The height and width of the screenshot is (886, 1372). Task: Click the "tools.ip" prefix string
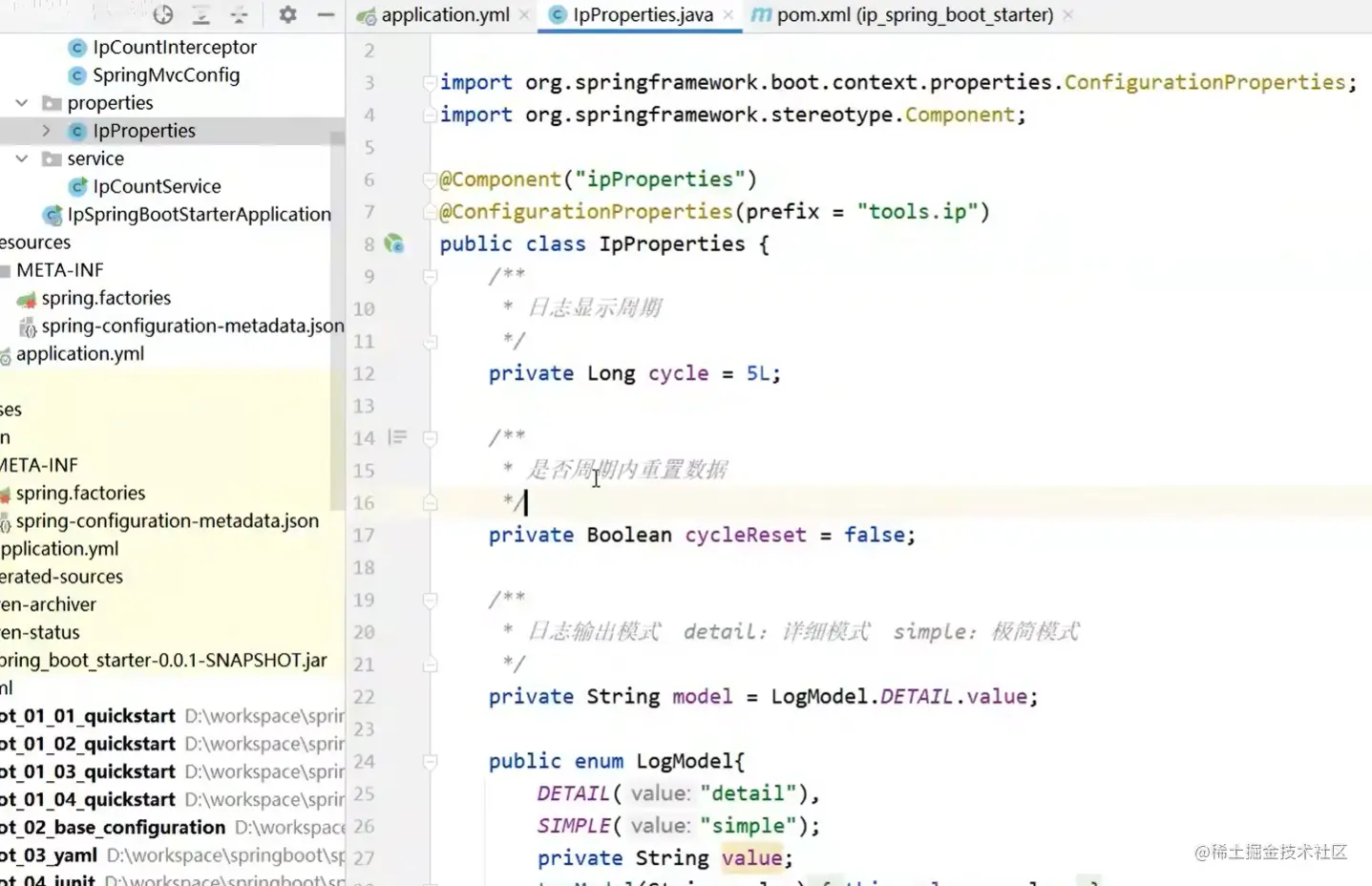point(918,212)
